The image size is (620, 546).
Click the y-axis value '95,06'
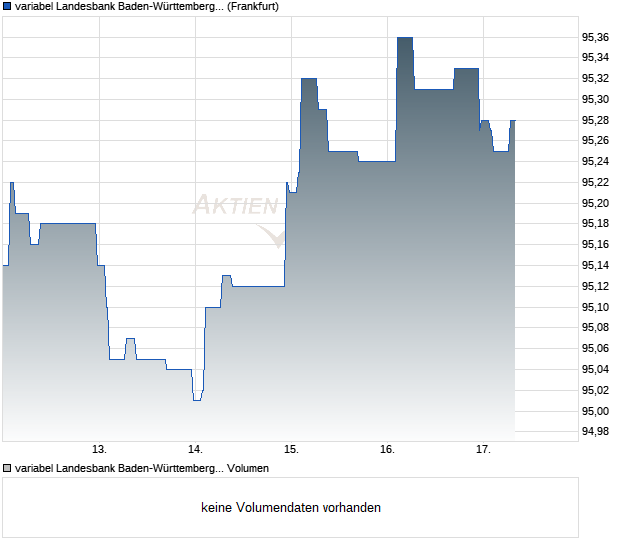point(595,348)
